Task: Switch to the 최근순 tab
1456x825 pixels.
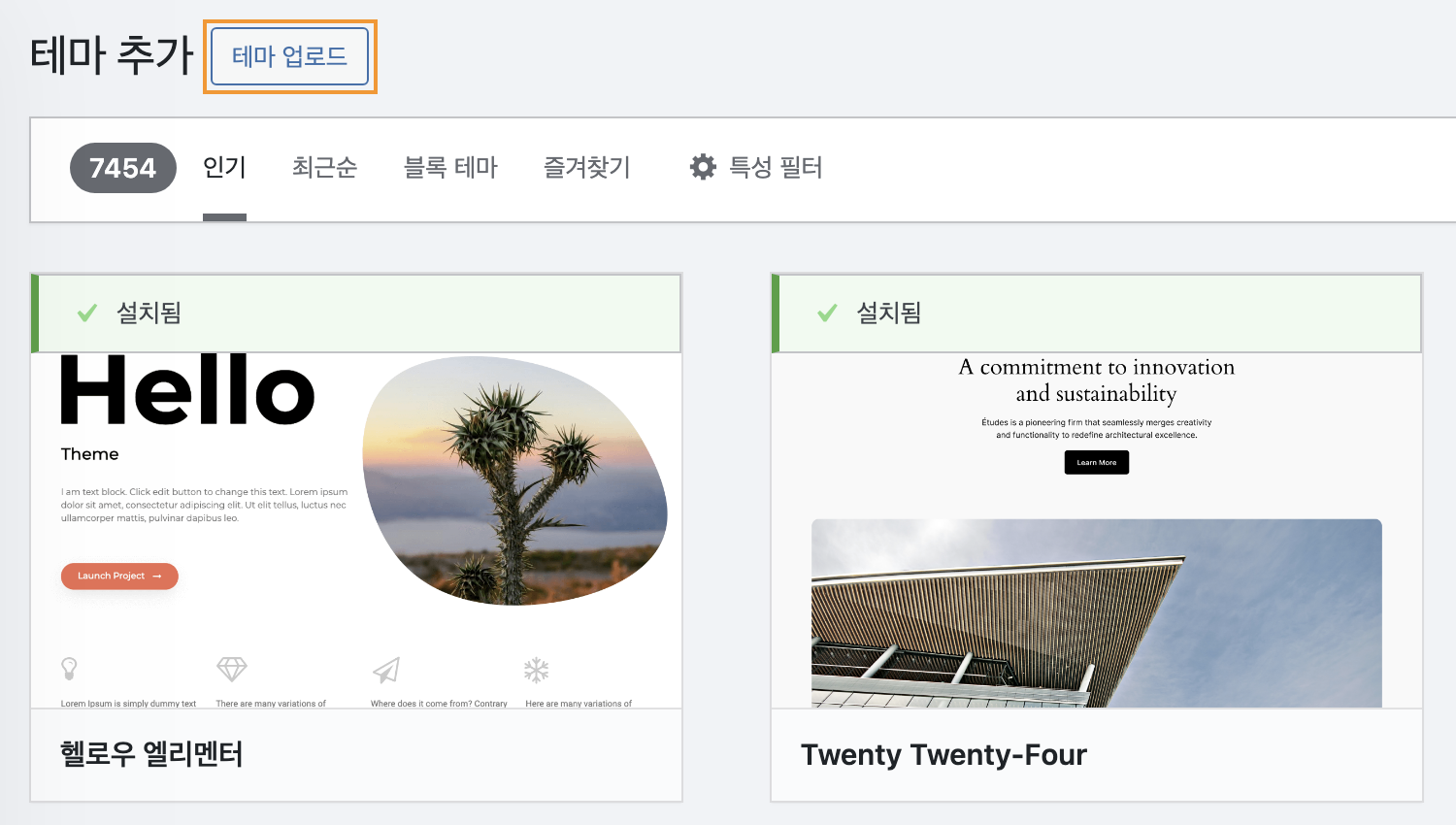Action: pos(324,167)
